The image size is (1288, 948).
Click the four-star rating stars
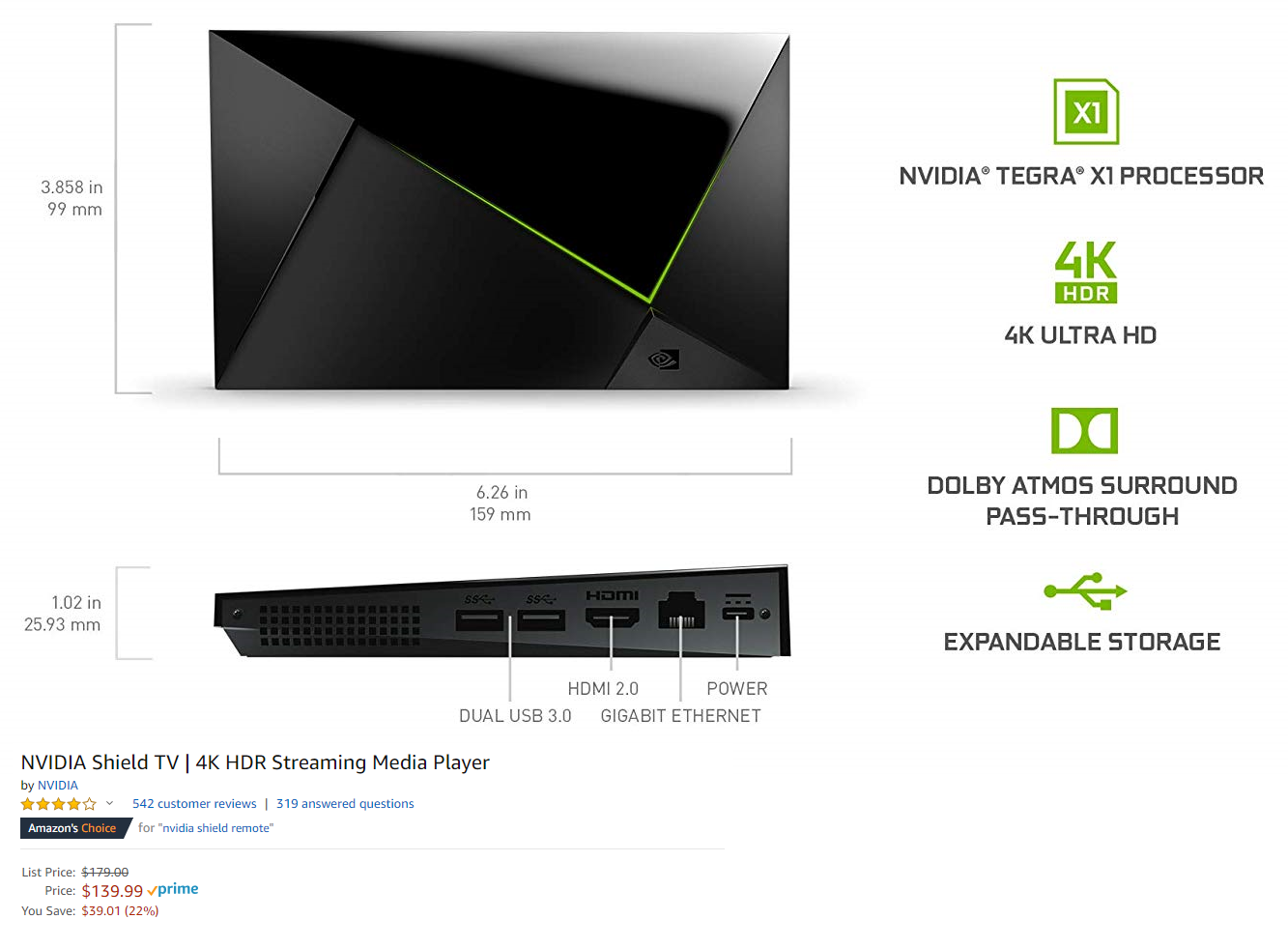pos(58,804)
